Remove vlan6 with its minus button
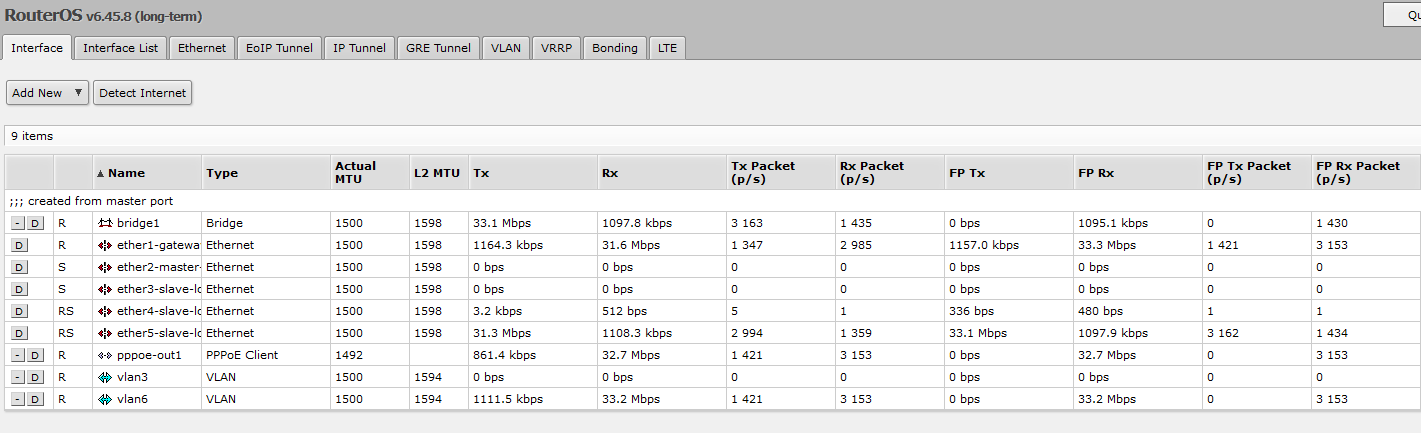1421x433 pixels. (x=18, y=399)
